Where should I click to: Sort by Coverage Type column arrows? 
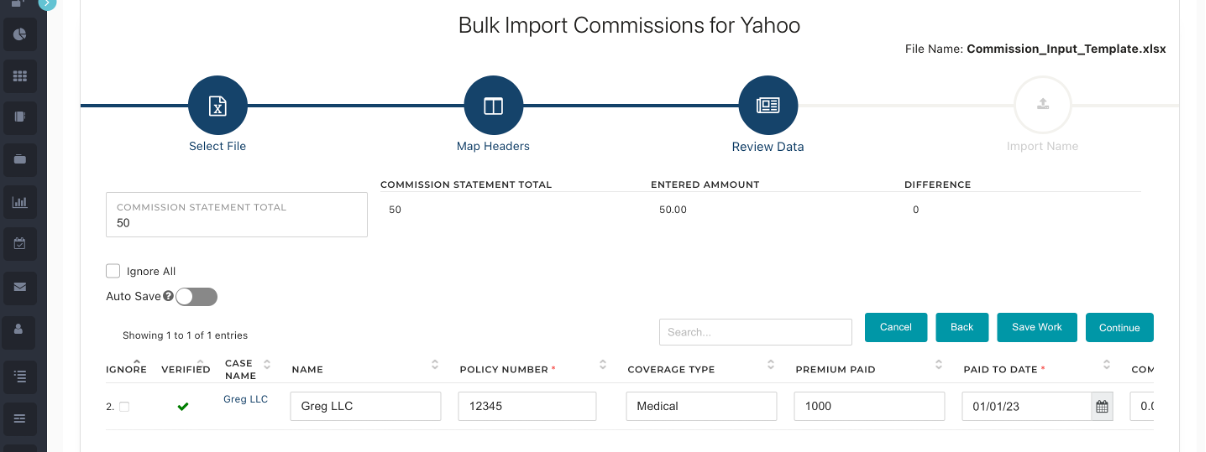(771, 365)
